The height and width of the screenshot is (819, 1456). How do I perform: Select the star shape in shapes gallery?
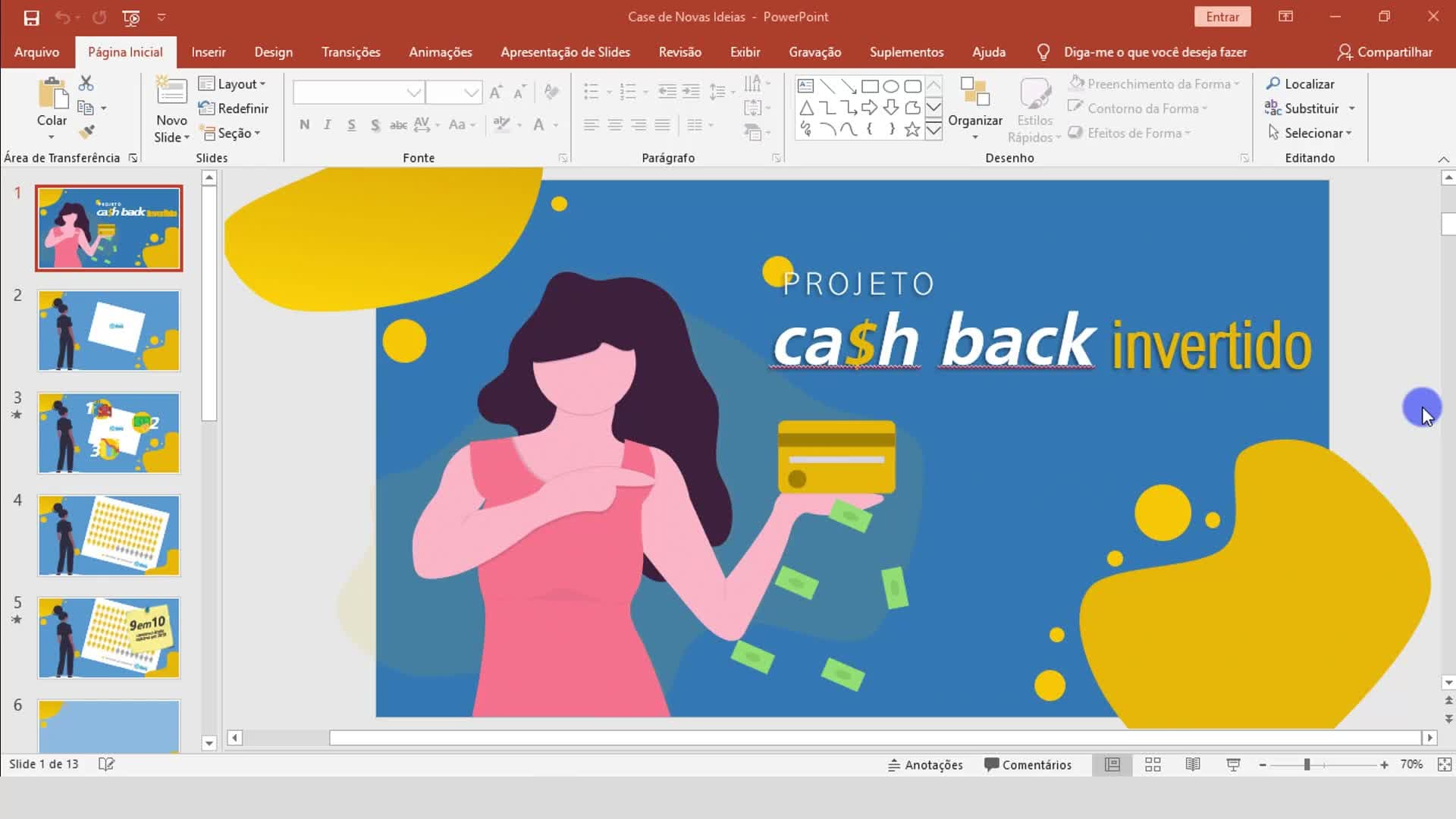912,129
